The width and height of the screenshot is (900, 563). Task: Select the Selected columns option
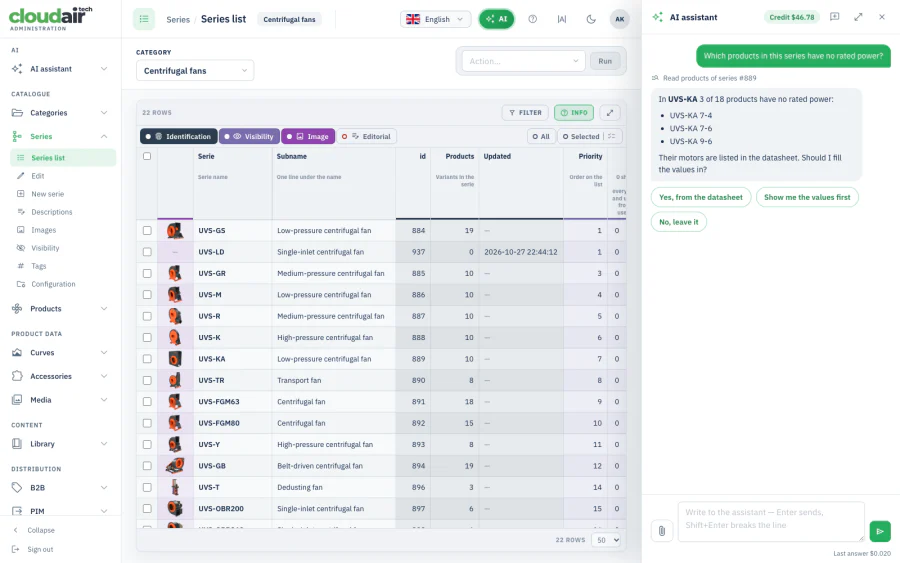tap(581, 137)
